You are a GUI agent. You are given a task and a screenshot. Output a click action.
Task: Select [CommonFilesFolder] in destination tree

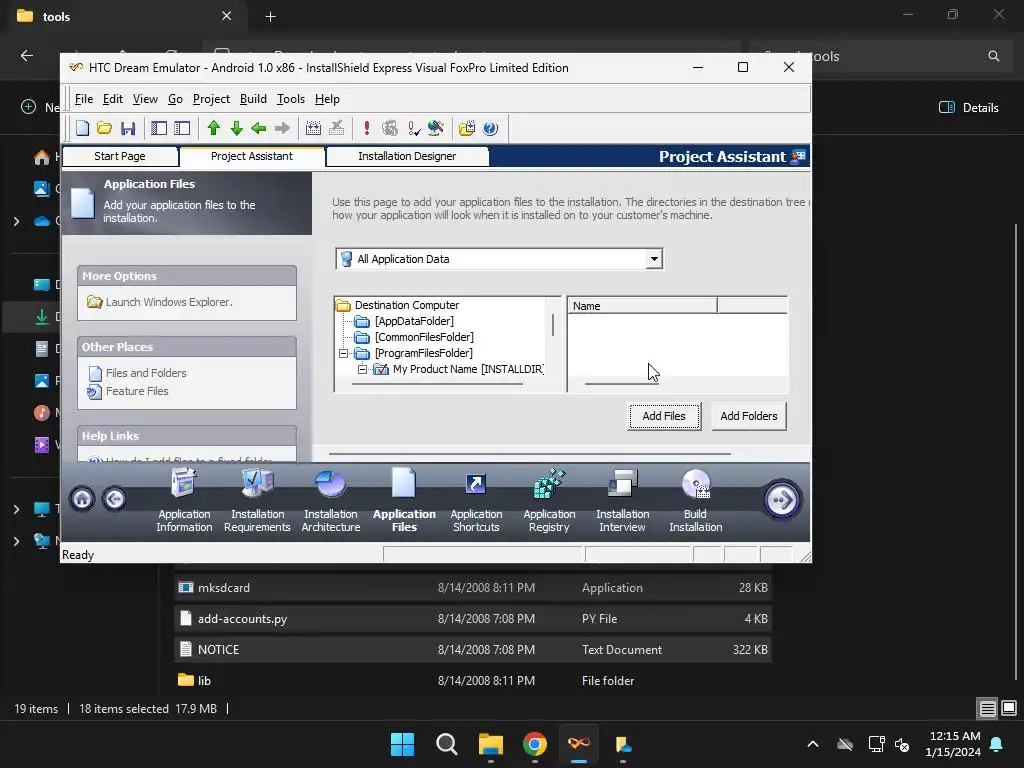pos(424,337)
